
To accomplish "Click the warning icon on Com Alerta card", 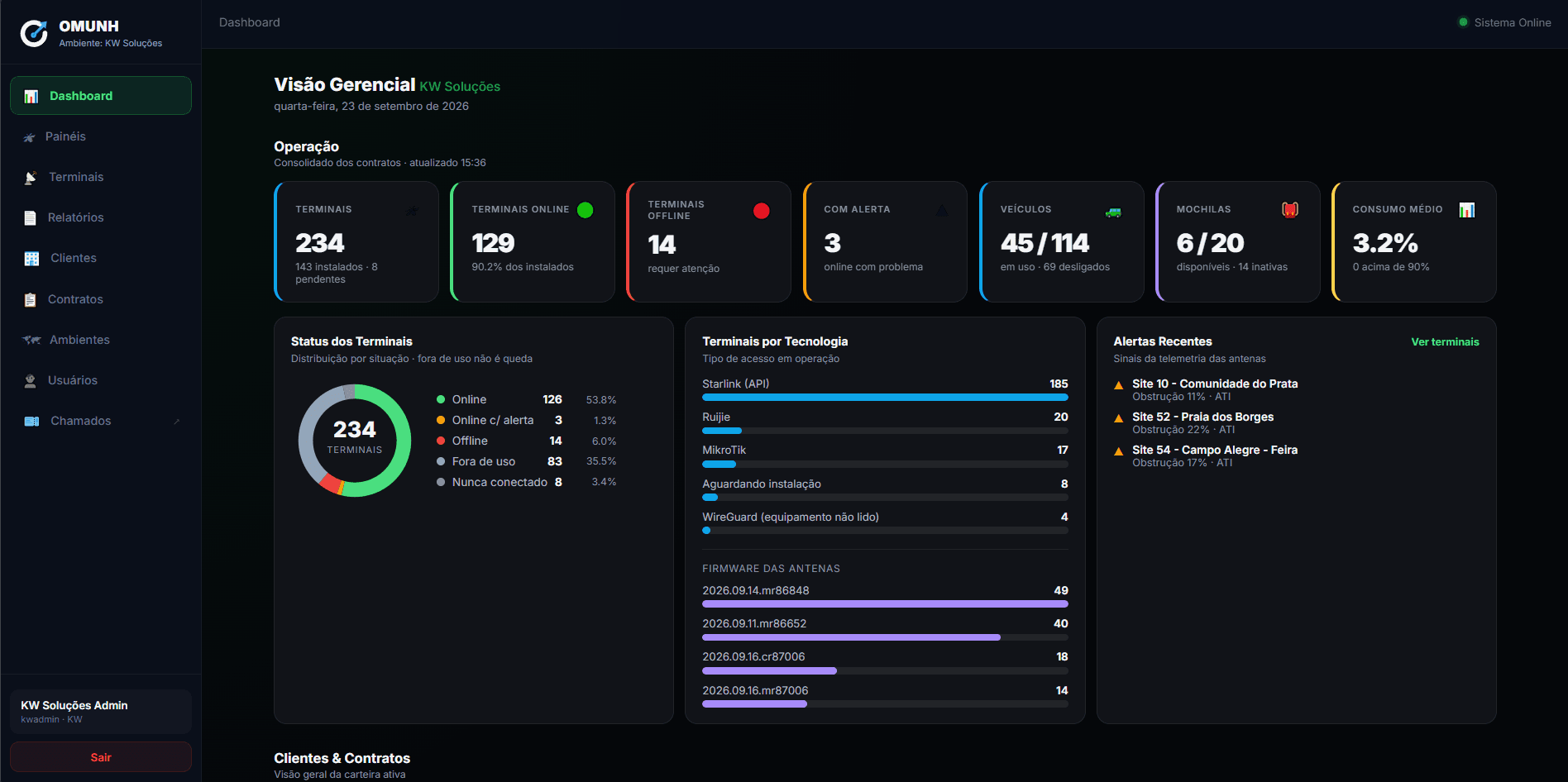I will 942,210.
